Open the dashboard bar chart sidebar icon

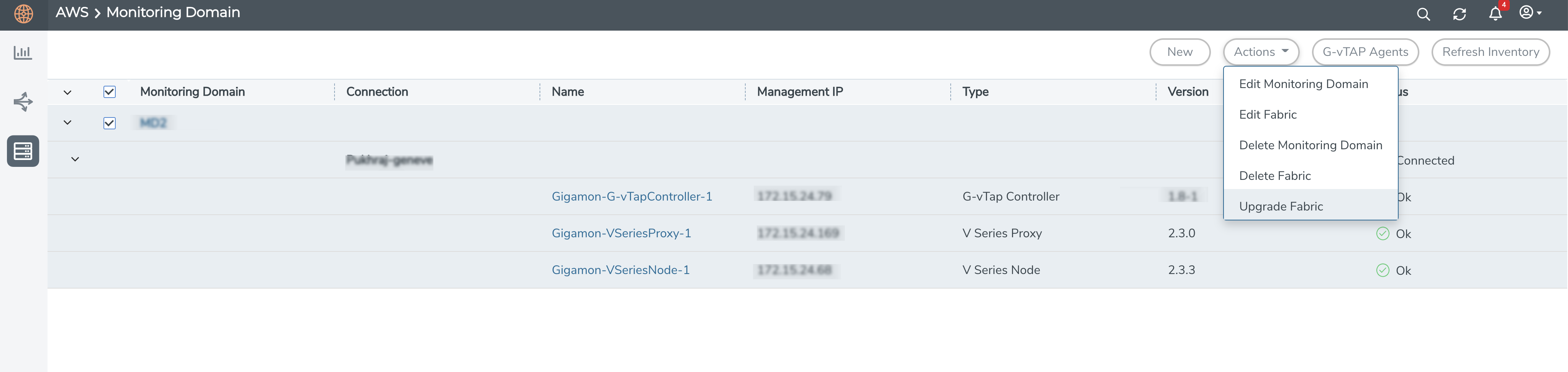click(x=23, y=53)
